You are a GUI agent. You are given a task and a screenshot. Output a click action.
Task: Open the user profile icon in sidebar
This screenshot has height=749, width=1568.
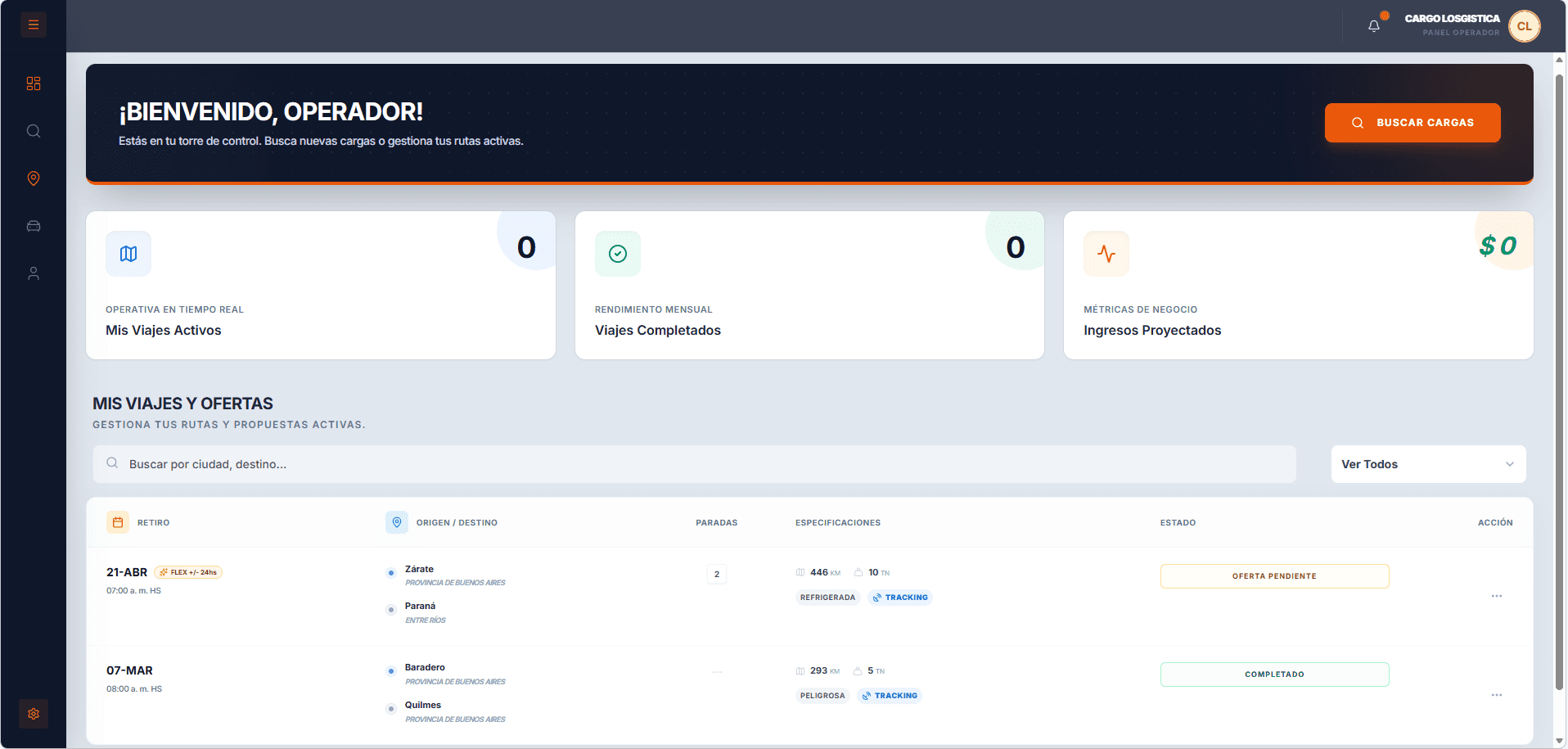[34, 273]
